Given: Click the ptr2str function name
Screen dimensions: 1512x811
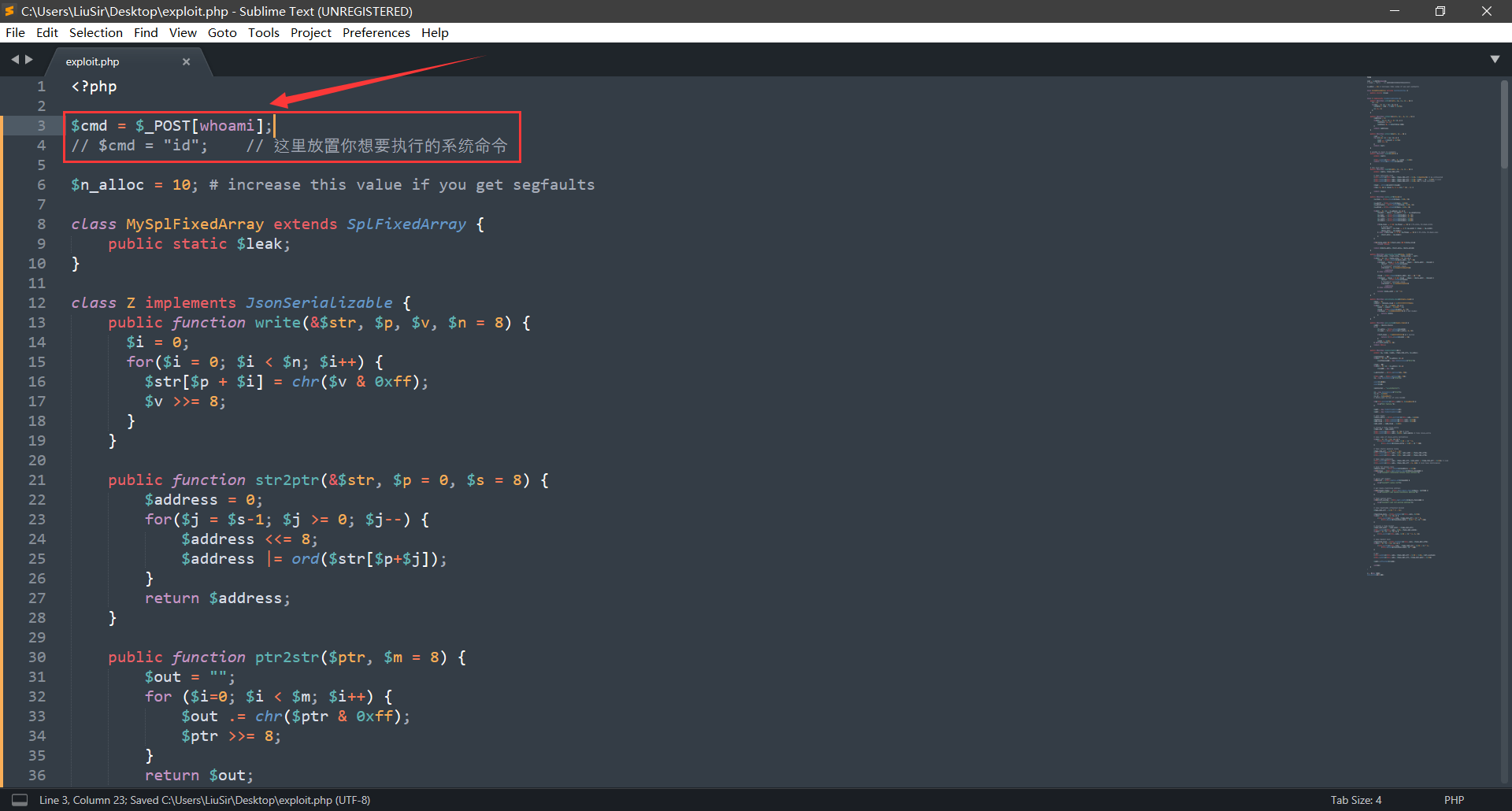Looking at the screenshot, I should 287,657.
